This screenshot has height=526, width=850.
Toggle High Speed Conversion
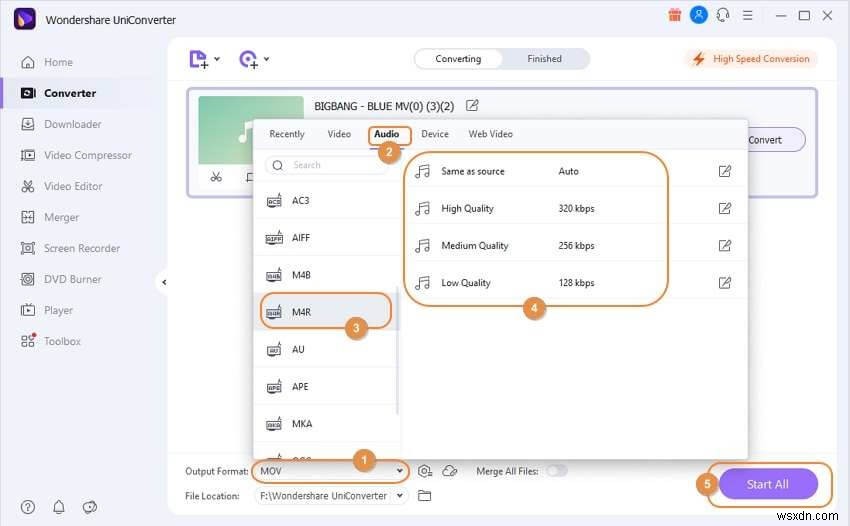pyautogui.click(x=751, y=59)
